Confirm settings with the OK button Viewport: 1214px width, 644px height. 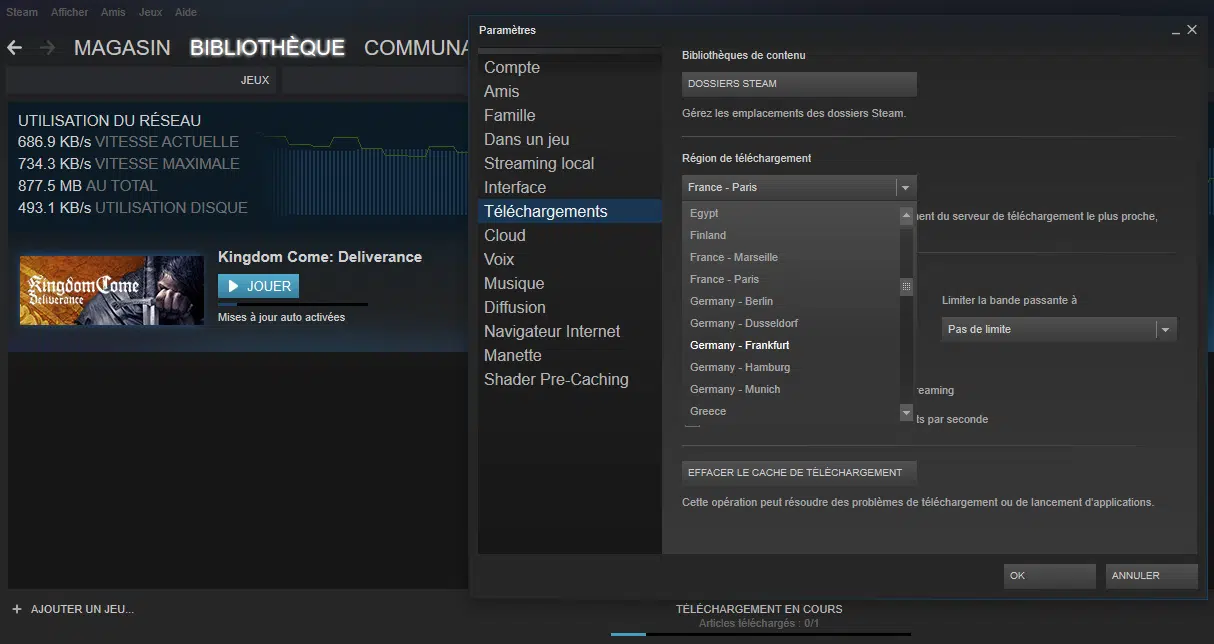click(1050, 576)
